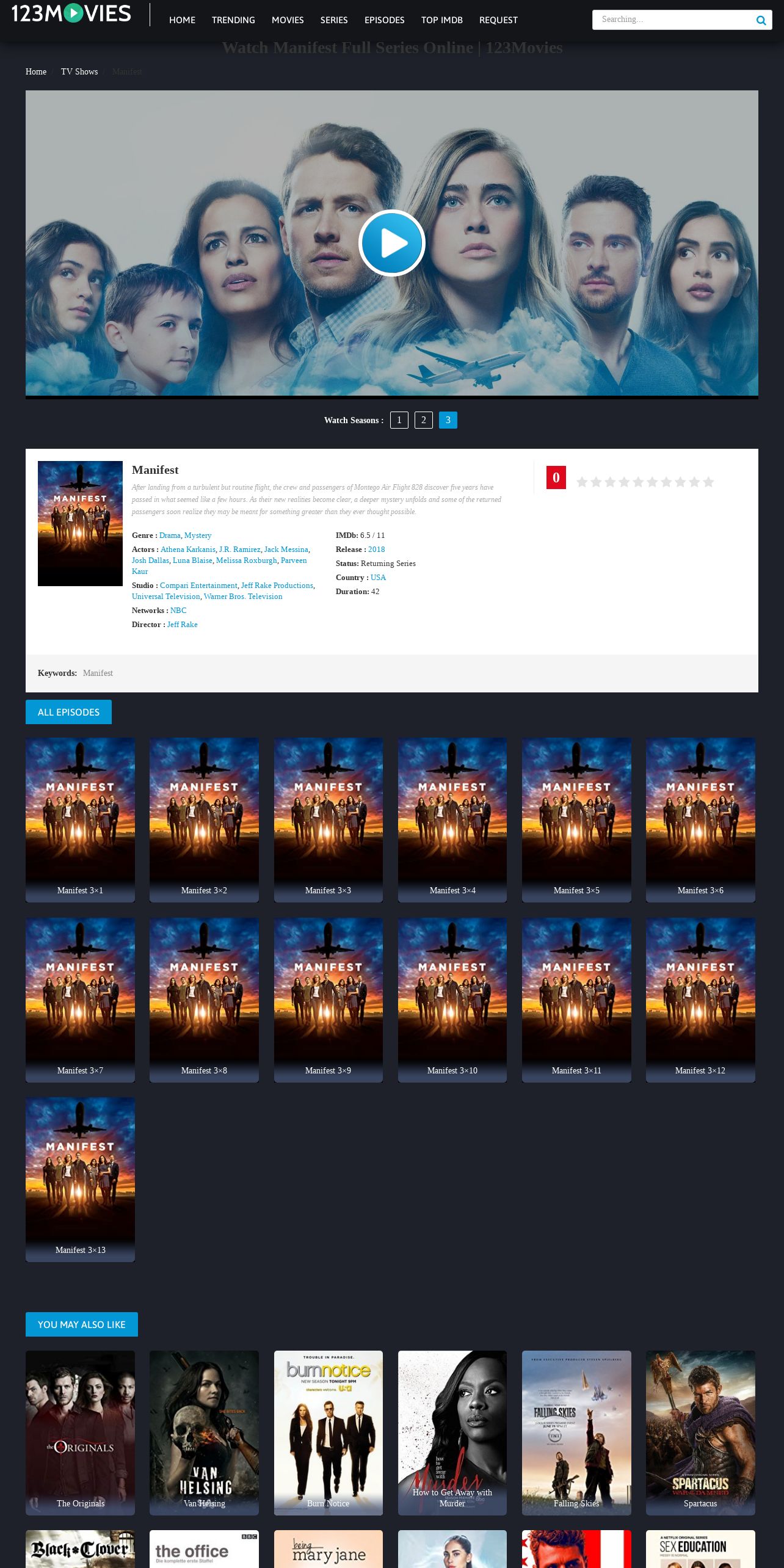Open the HOME menu item
Image resolution: width=784 pixels, height=1568 pixels.
point(182,20)
